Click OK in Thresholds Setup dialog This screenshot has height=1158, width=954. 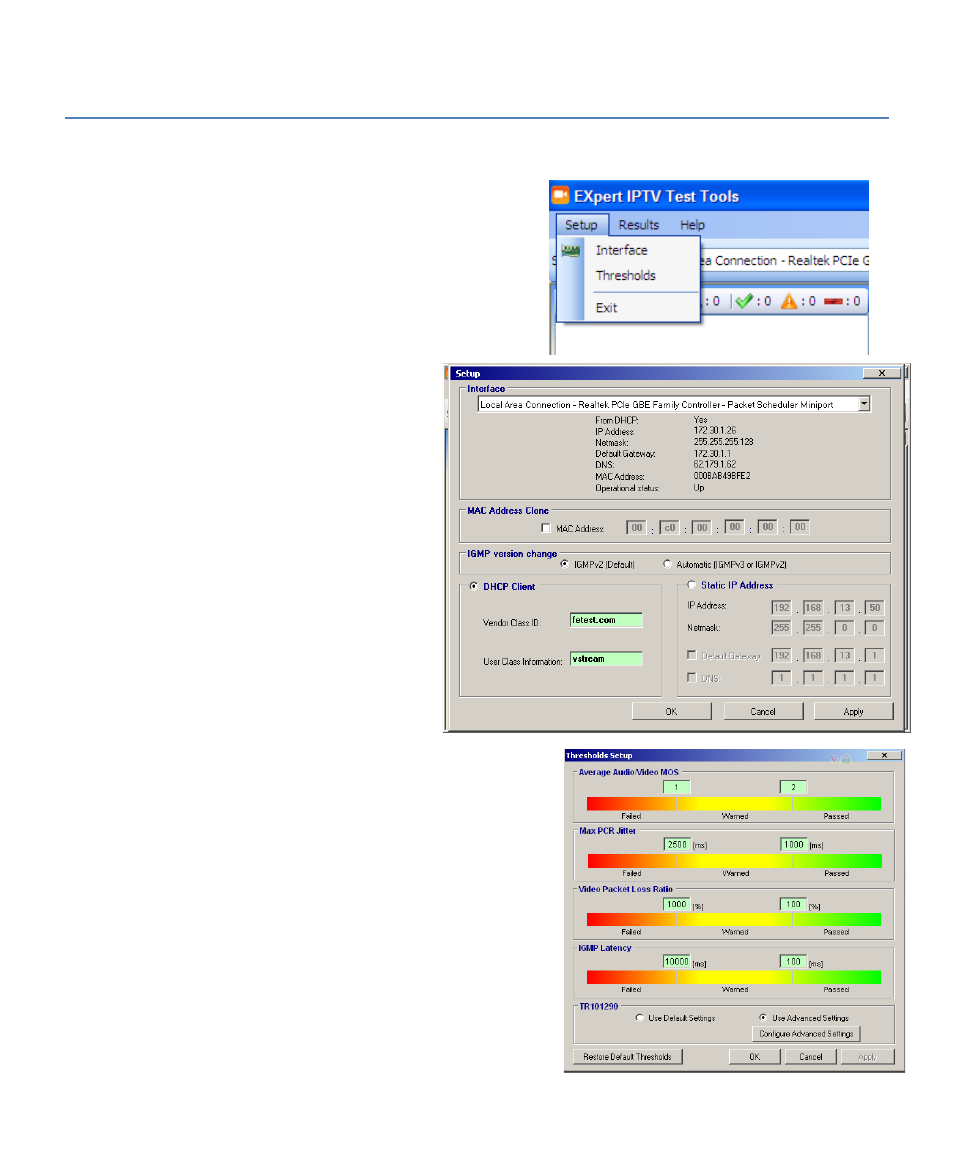[755, 1057]
